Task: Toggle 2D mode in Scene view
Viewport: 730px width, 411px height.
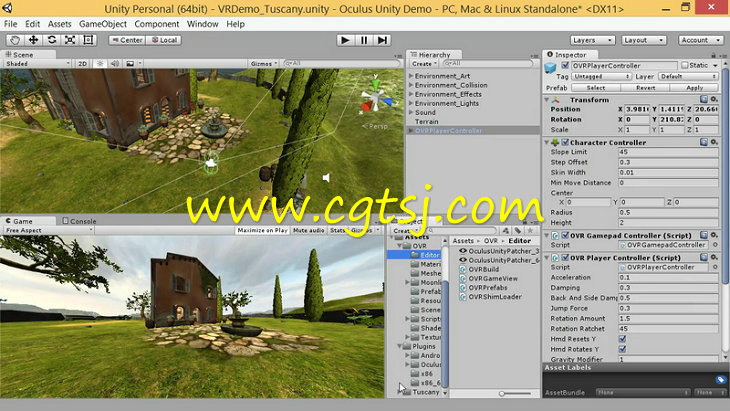Action: (x=82, y=63)
